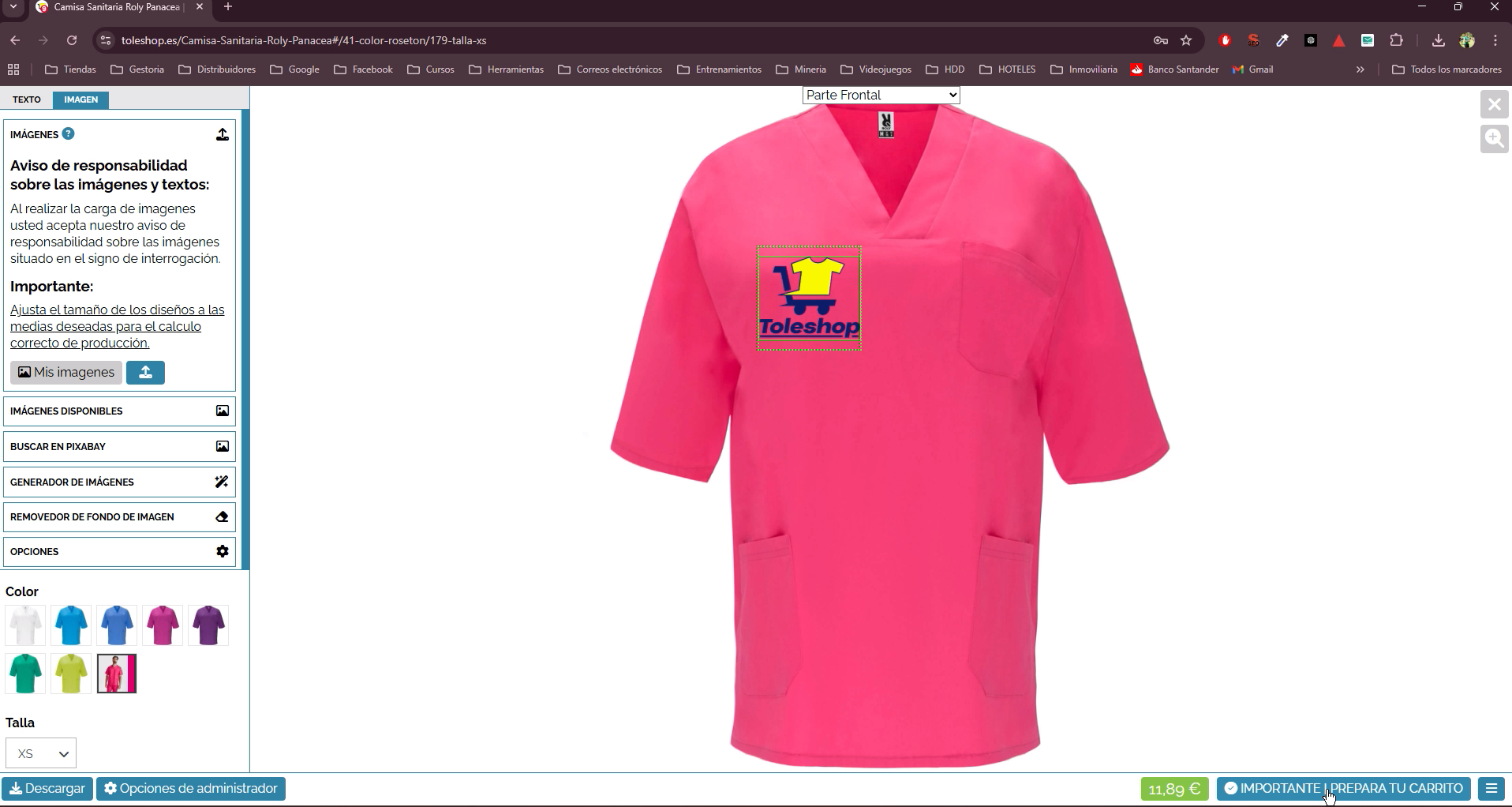Select the IMAGEN tab
The height and width of the screenshot is (807, 1512).
pyautogui.click(x=81, y=99)
